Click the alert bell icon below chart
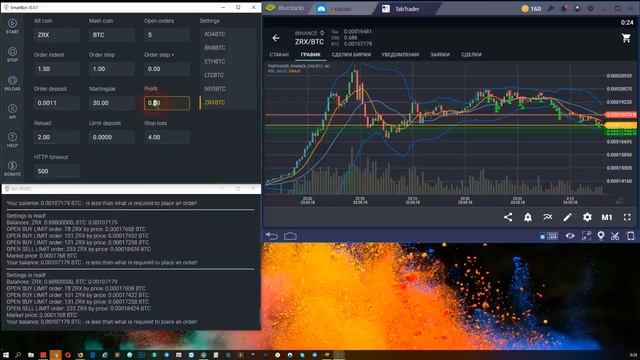 click(x=528, y=217)
